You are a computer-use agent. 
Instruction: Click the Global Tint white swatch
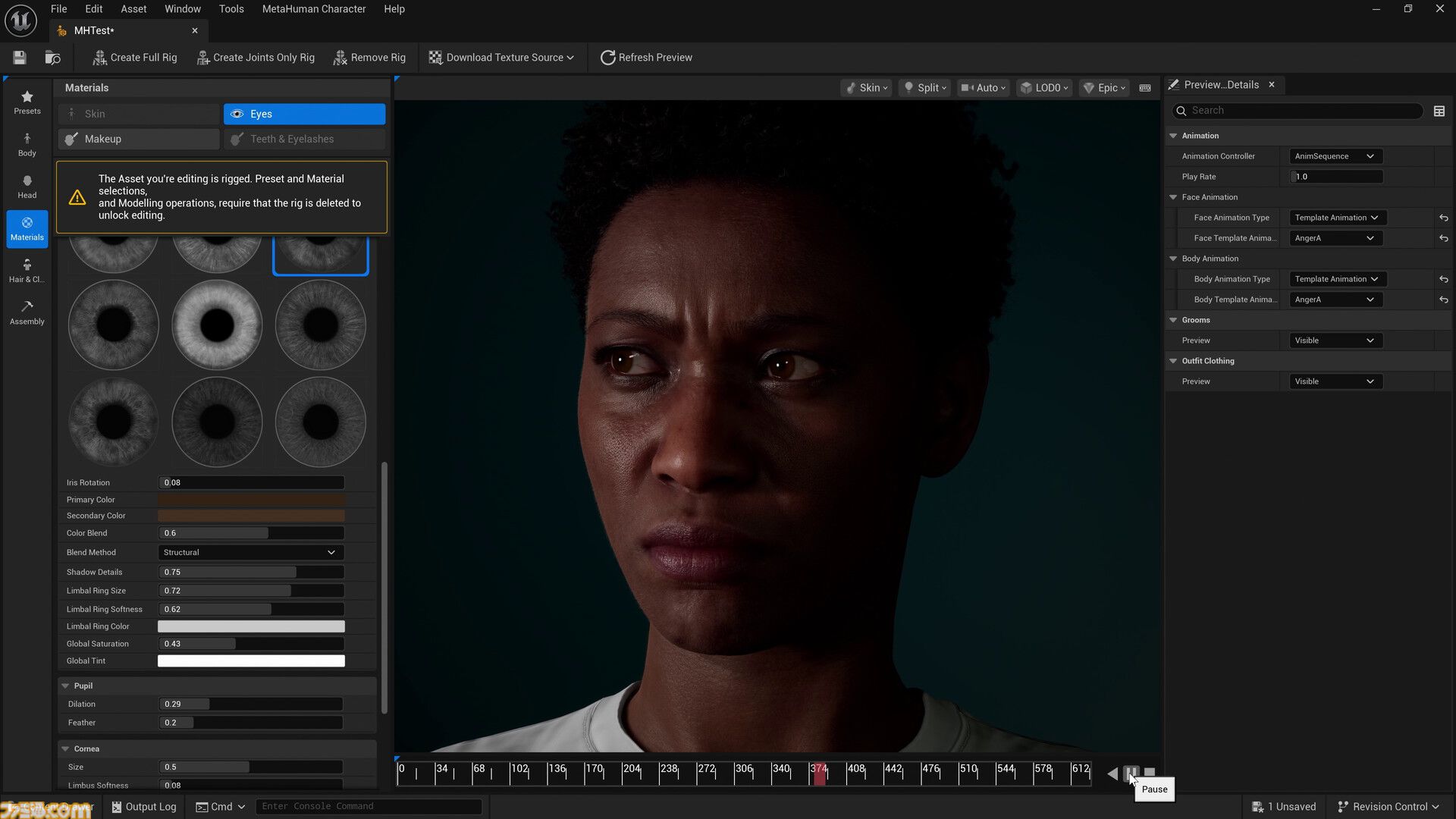251,661
